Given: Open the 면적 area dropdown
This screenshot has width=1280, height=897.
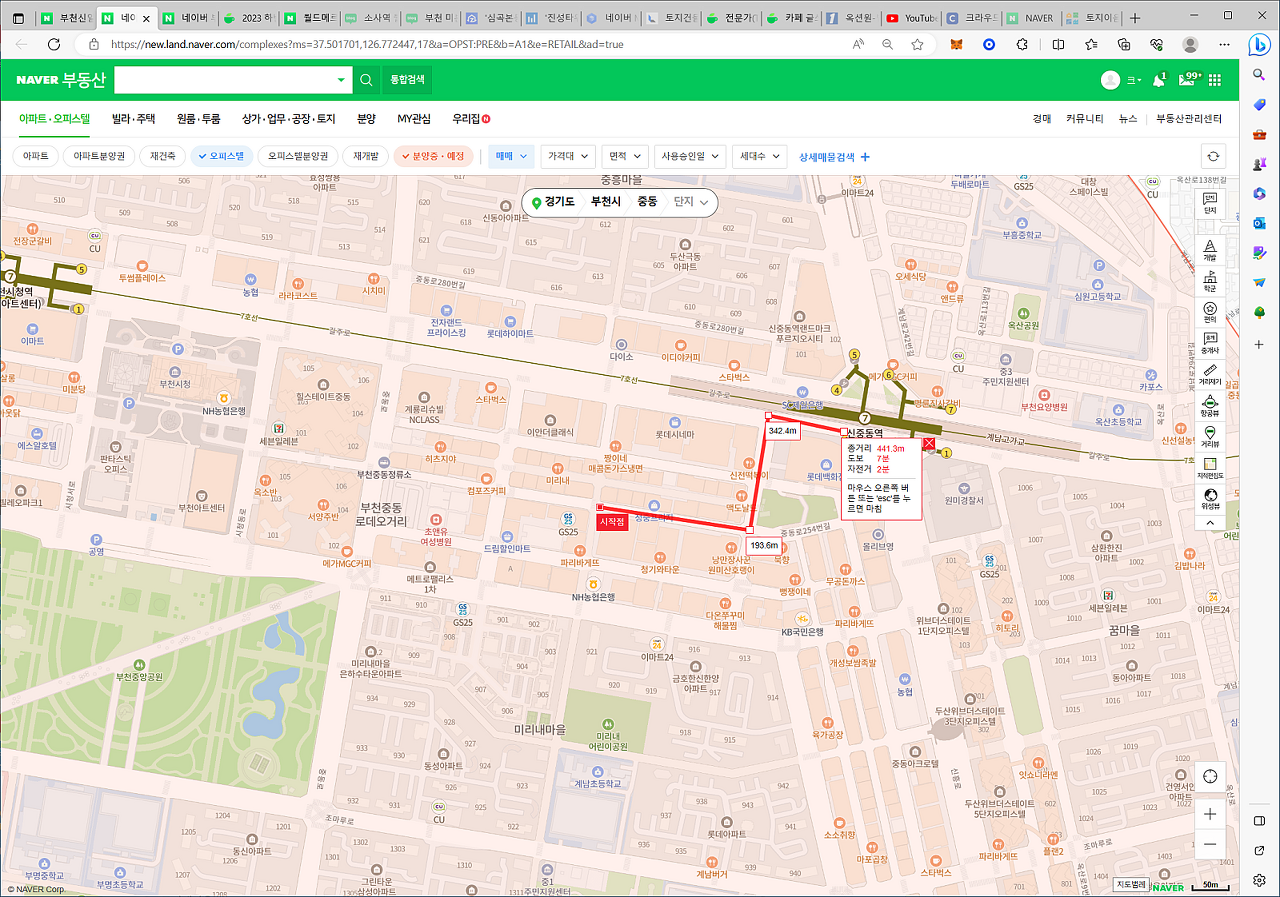Looking at the screenshot, I should [x=625, y=156].
